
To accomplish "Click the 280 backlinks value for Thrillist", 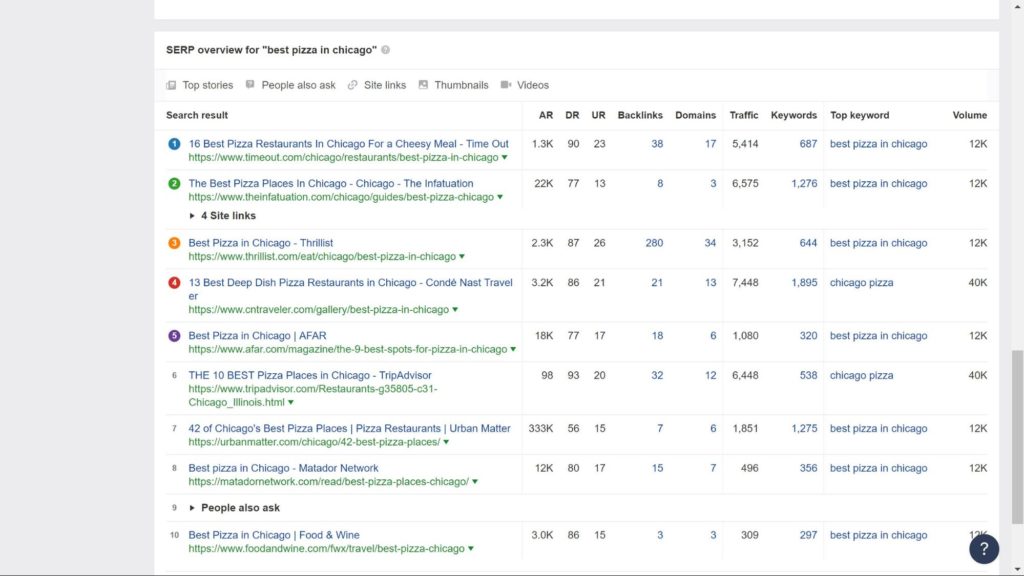I will tap(654, 243).
